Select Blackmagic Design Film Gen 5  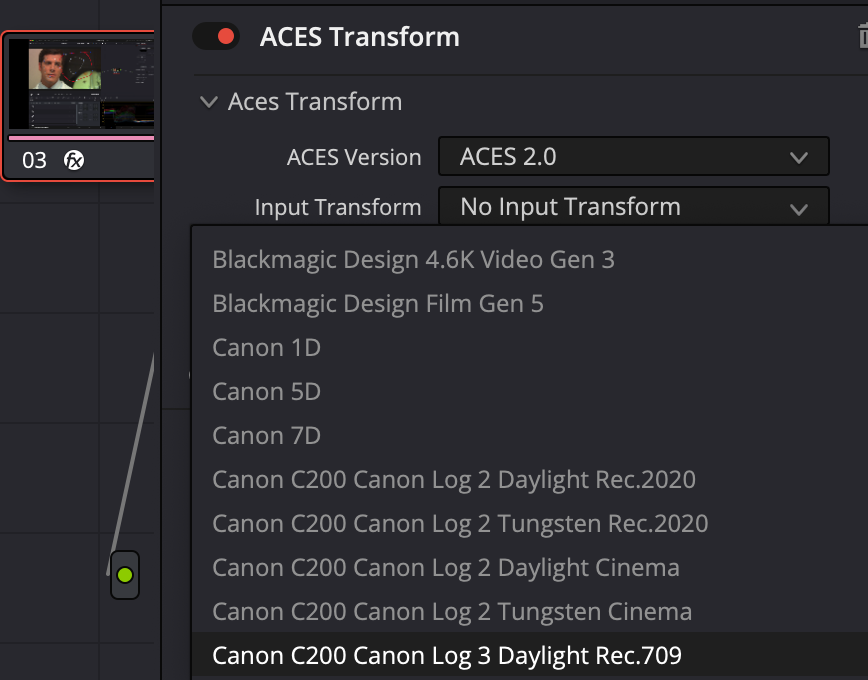pos(529,303)
